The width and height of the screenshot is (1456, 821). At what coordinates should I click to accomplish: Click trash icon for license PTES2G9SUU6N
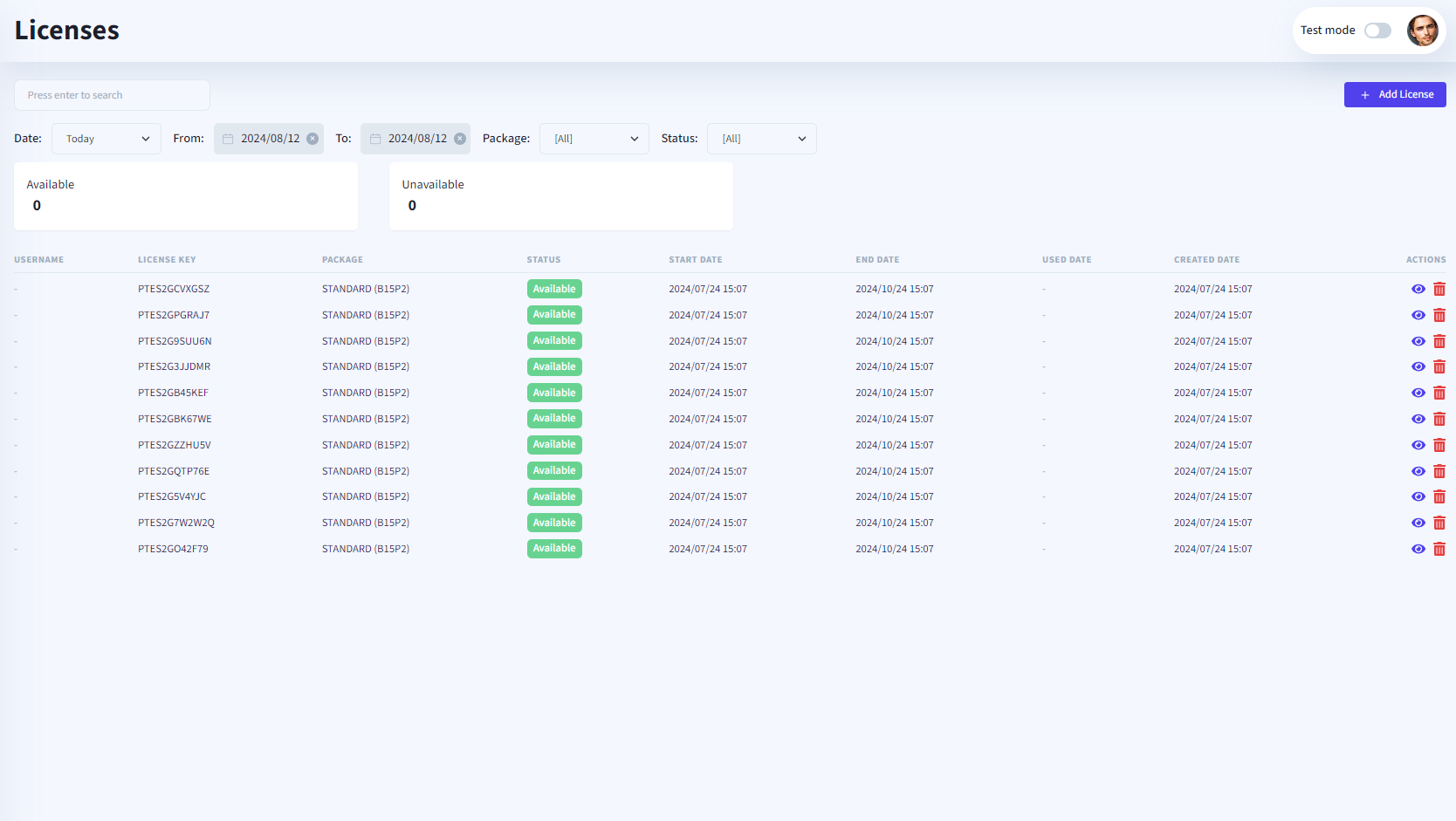[1439, 341]
